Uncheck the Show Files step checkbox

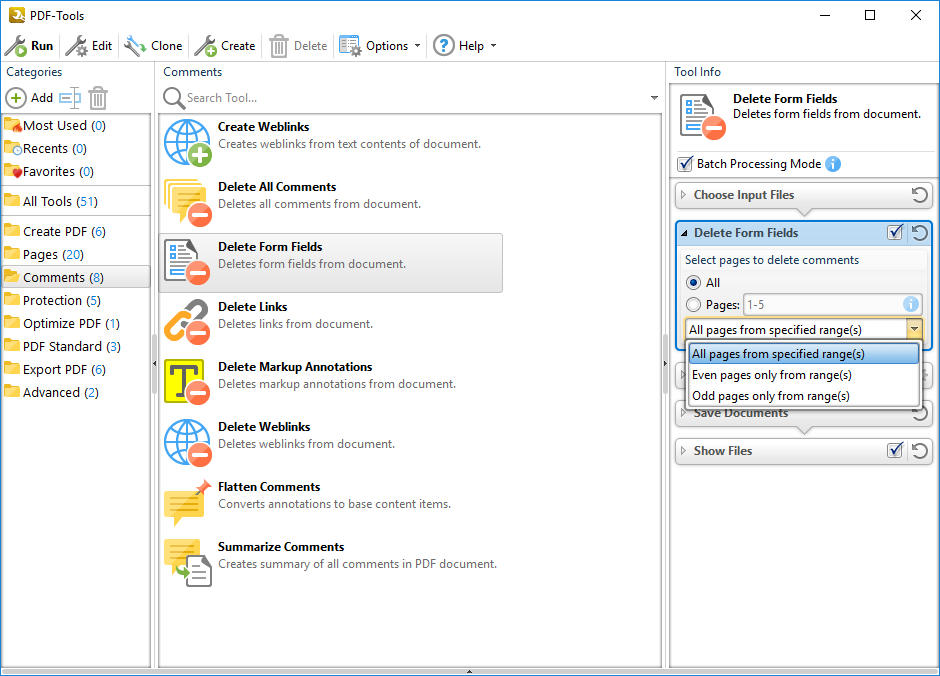[895, 451]
